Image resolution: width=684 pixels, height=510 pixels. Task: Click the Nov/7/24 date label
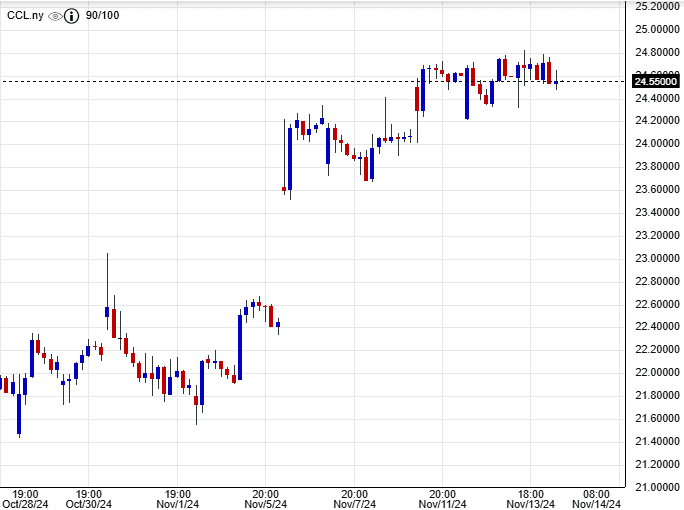354,504
